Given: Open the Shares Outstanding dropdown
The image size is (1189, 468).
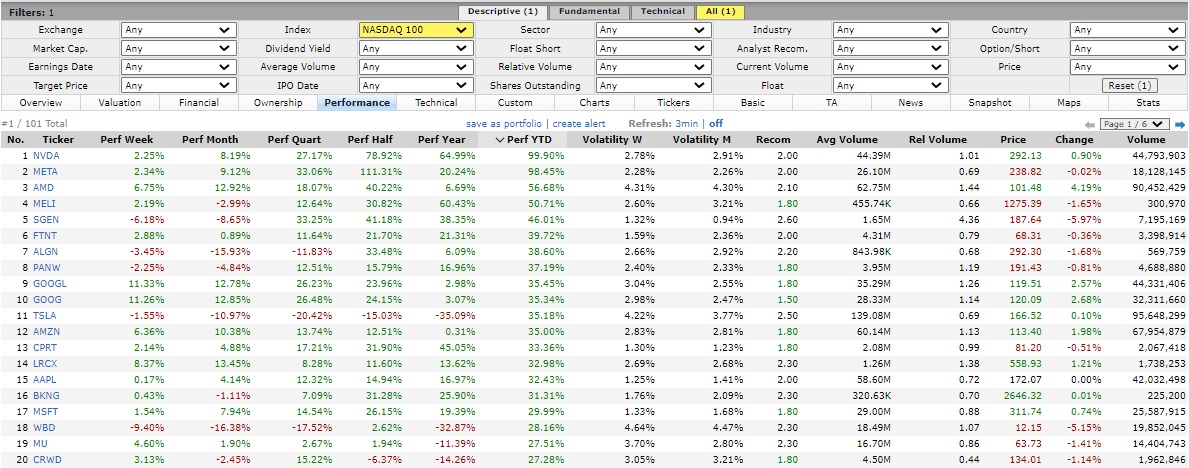Looking at the screenshot, I should tap(653, 86).
